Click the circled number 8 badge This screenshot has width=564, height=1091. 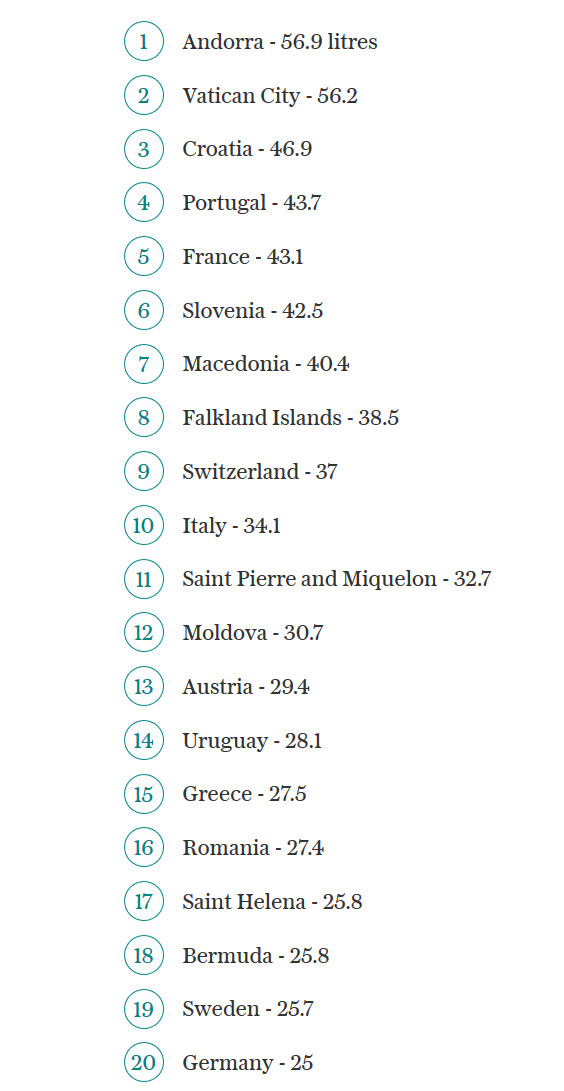tap(144, 417)
